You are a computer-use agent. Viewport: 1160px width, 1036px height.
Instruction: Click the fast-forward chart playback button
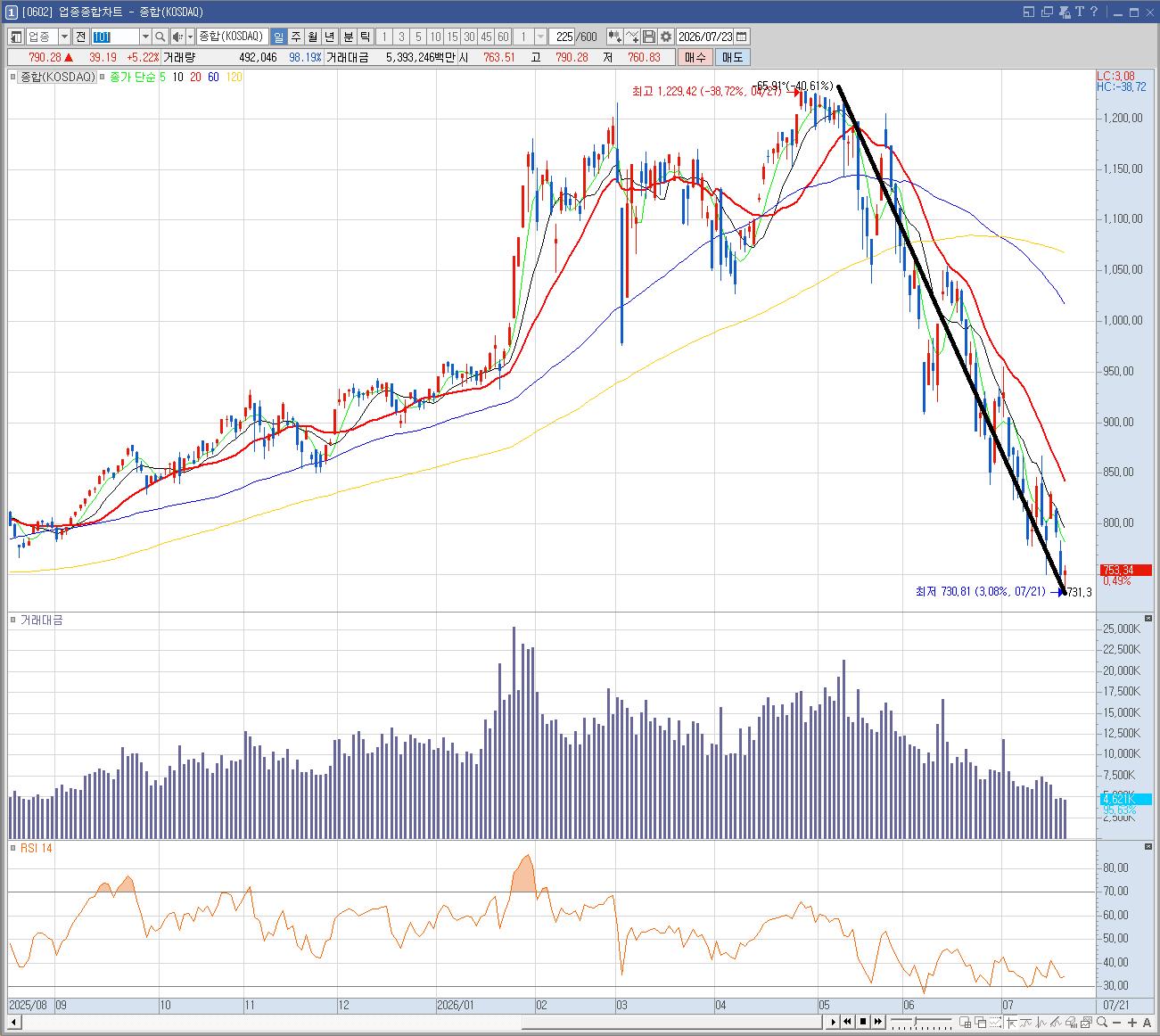[878, 1022]
